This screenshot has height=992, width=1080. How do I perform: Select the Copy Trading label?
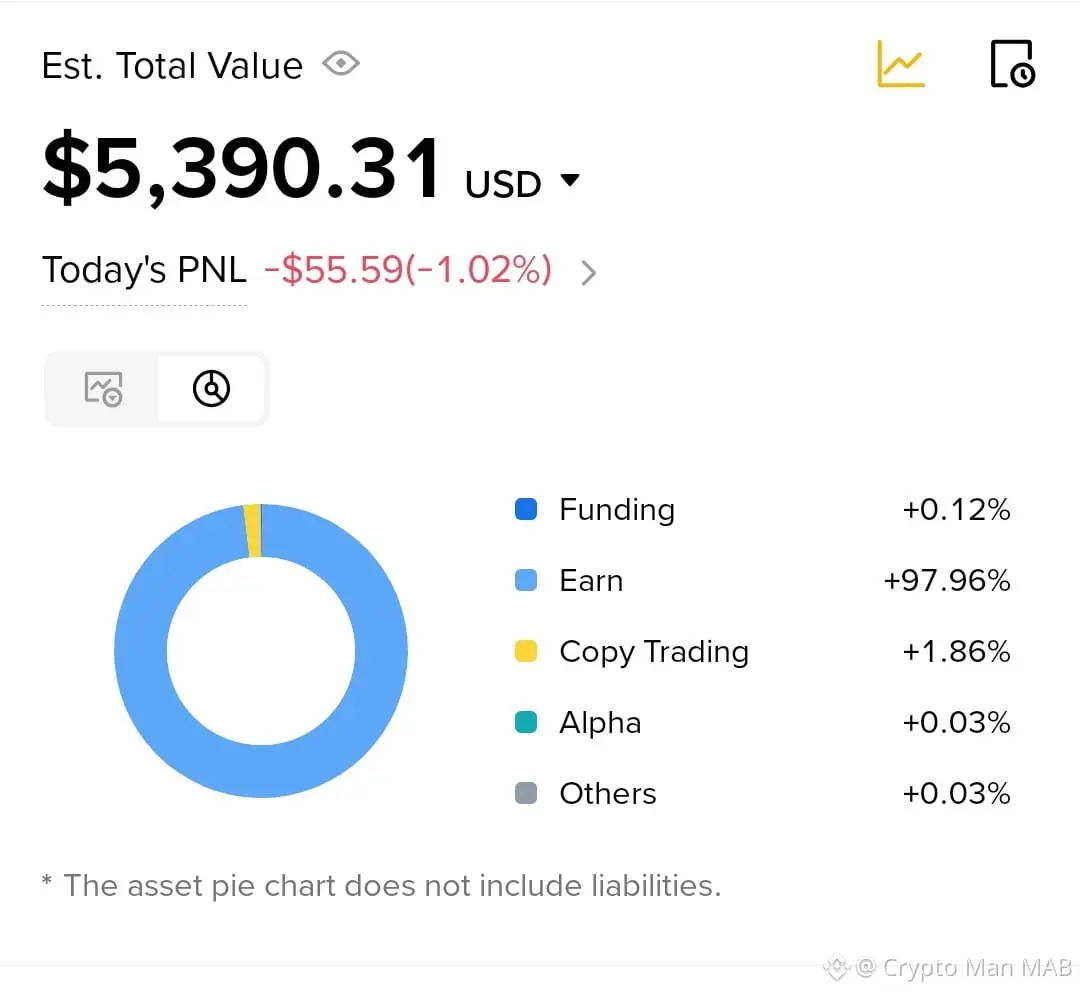click(x=654, y=652)
